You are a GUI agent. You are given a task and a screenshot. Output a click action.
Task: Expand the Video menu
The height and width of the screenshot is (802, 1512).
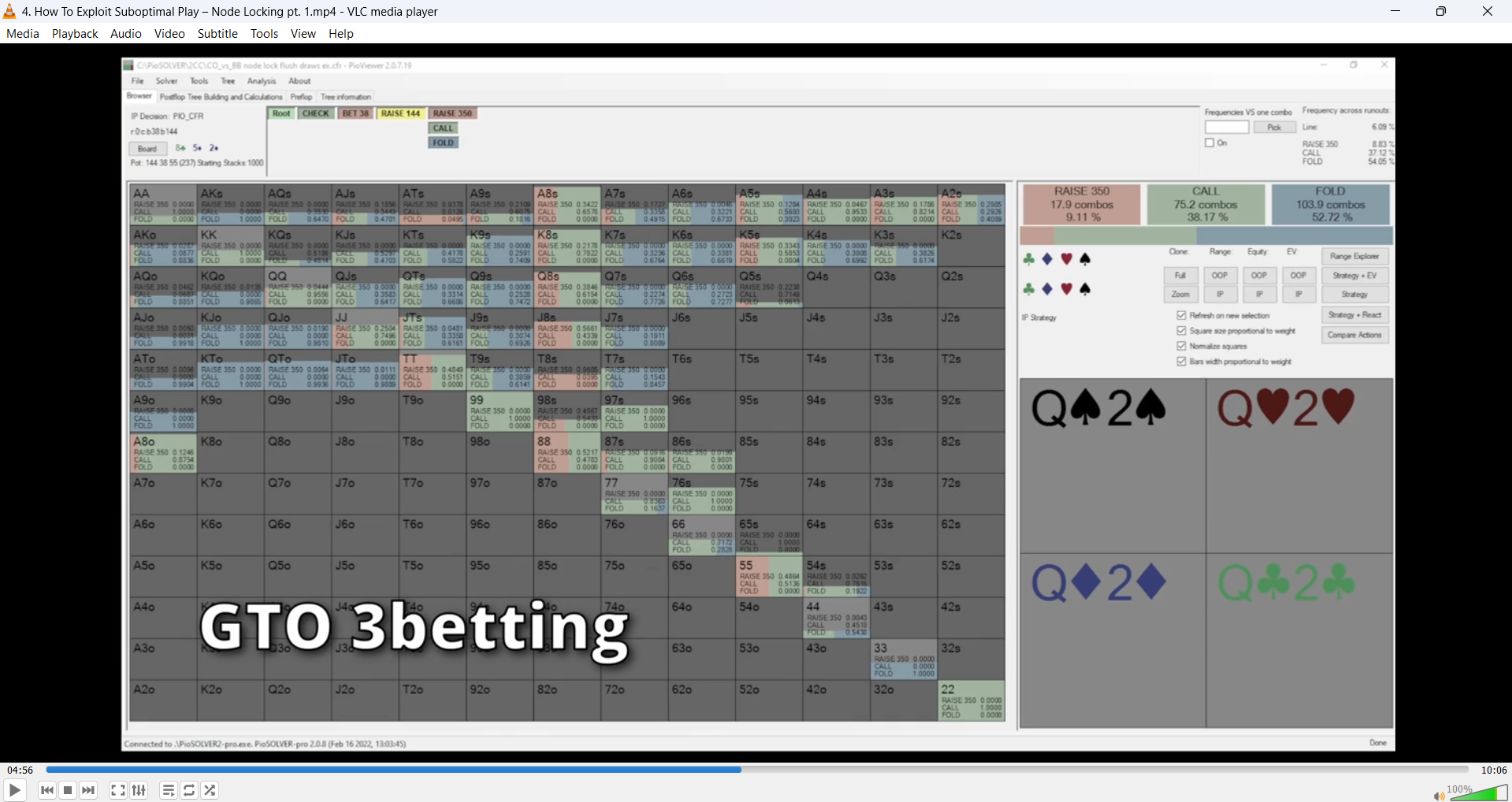pyautogui.click(x=169, y=34)
